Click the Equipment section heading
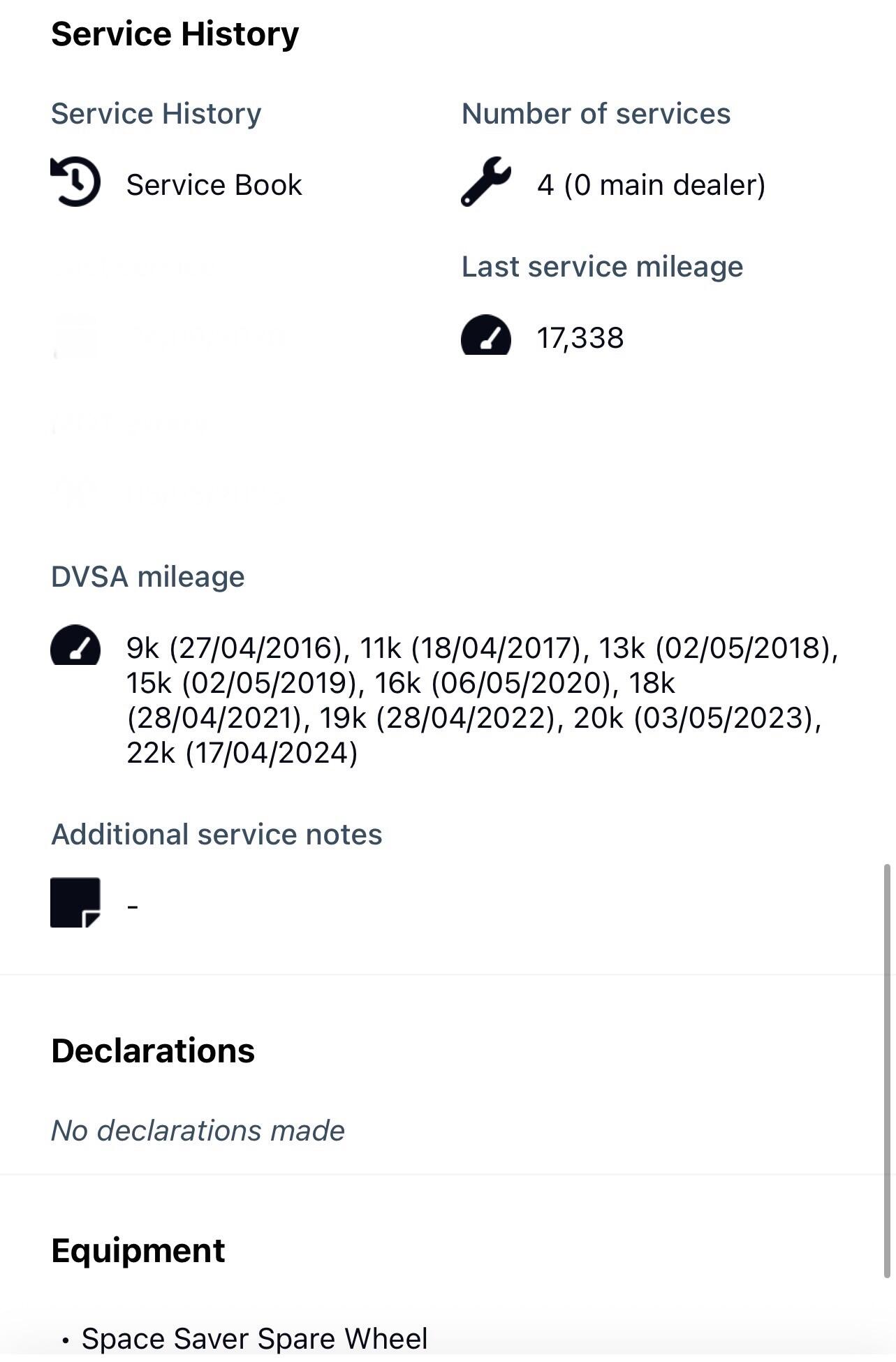 coord(138,1250)
